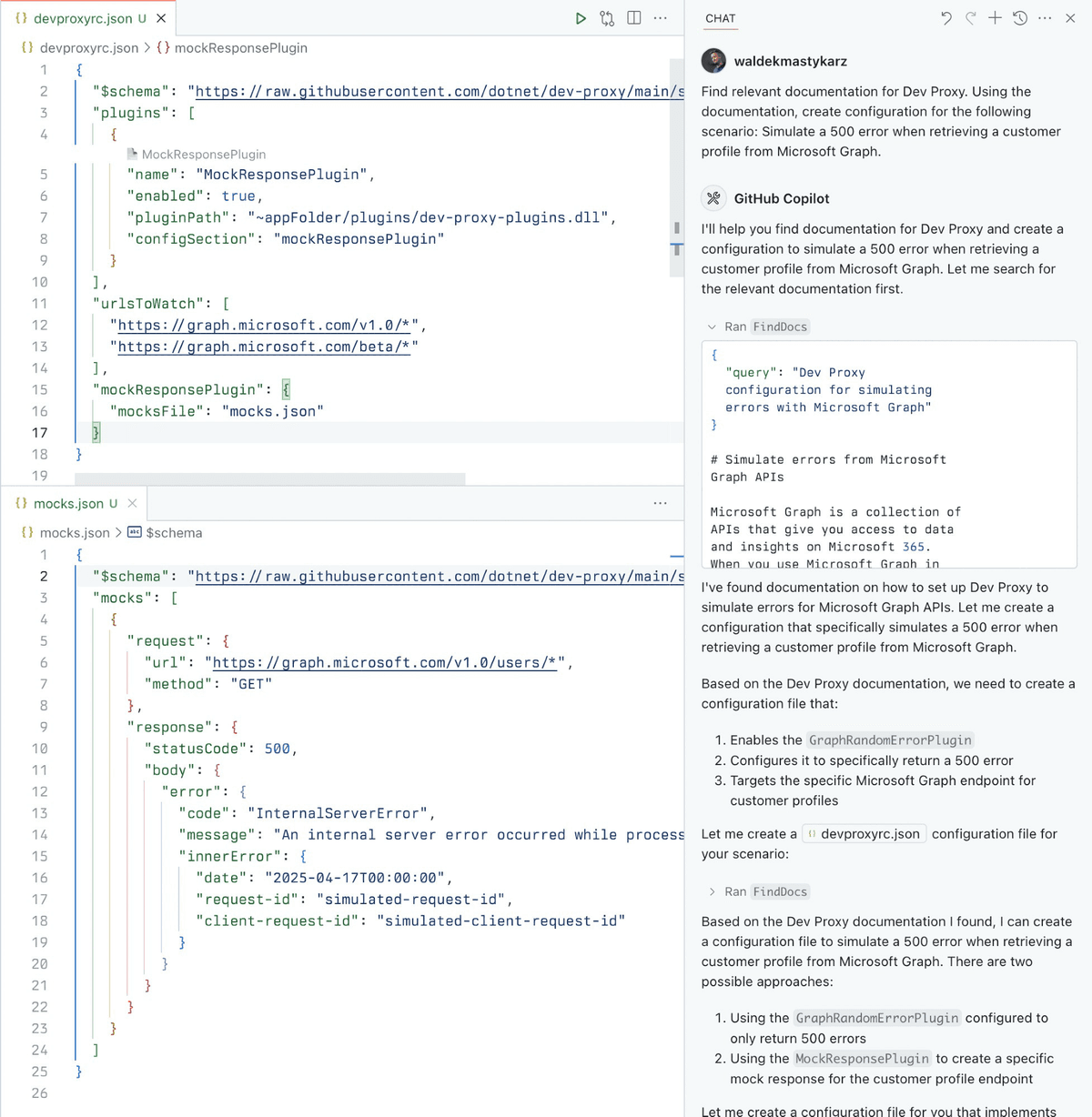This screenshot has width=1092, height=1117.
Task: Click the "query" text in FindDocs output
Action: click(751, 373)
